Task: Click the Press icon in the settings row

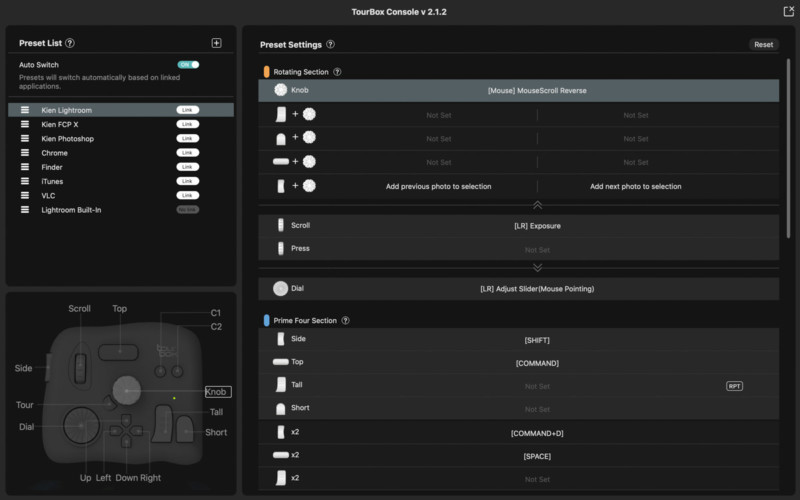Action: (x=281, y=248)
